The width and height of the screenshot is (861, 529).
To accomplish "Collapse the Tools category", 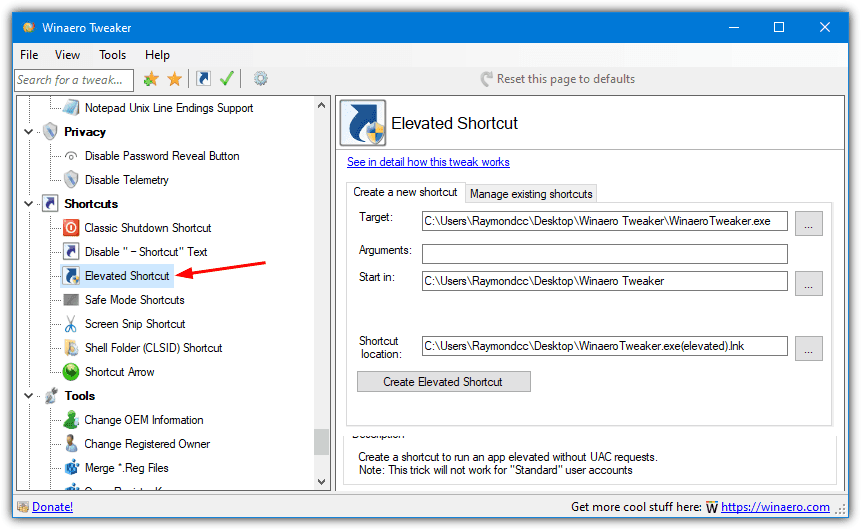I will 29,396.
